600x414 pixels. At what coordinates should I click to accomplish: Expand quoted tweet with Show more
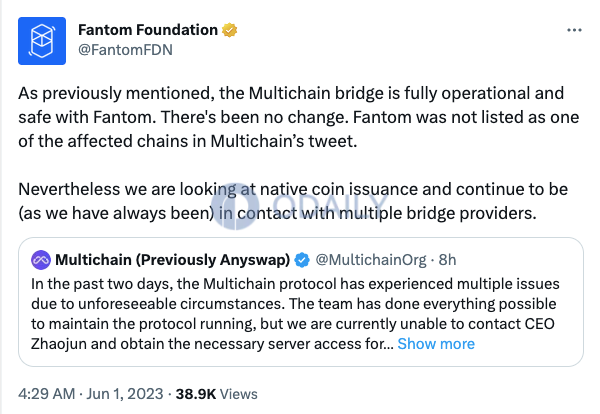[x=435, y=343]
